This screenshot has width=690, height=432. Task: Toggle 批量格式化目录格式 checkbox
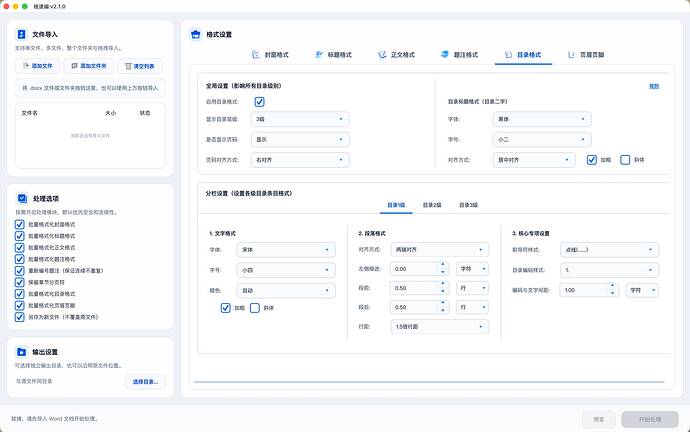19,293
